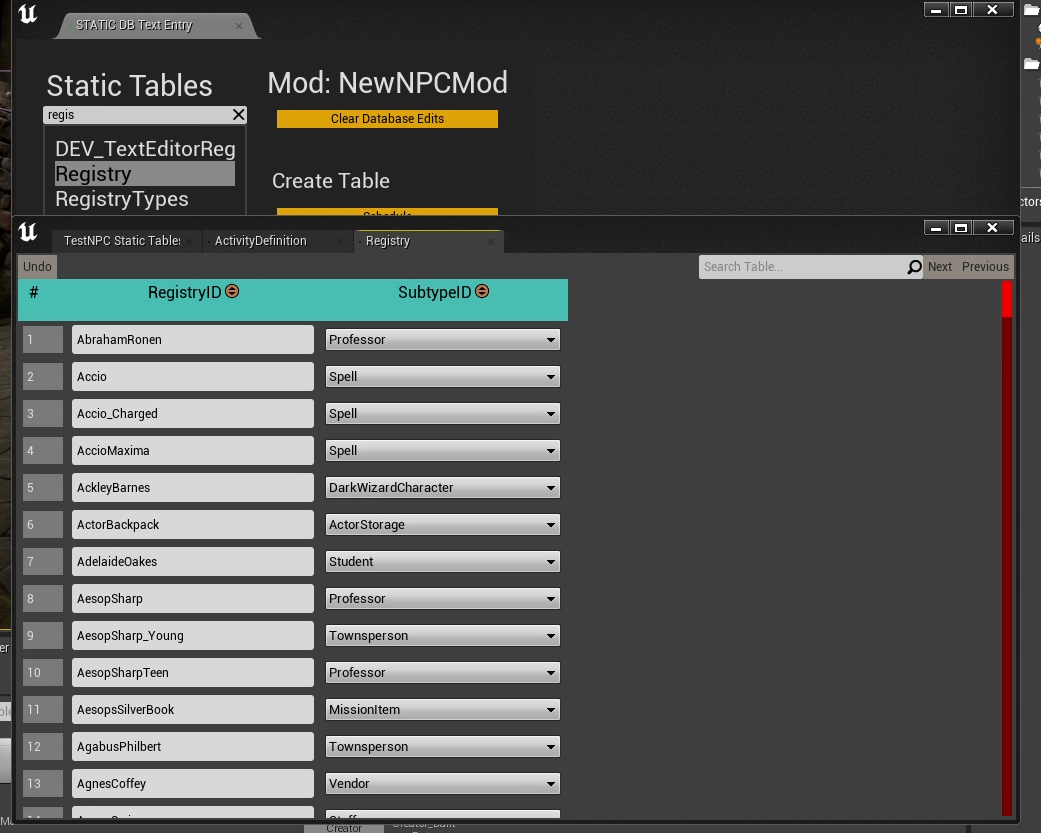Click the SubtypeID column sort icon

pos(482,291)
